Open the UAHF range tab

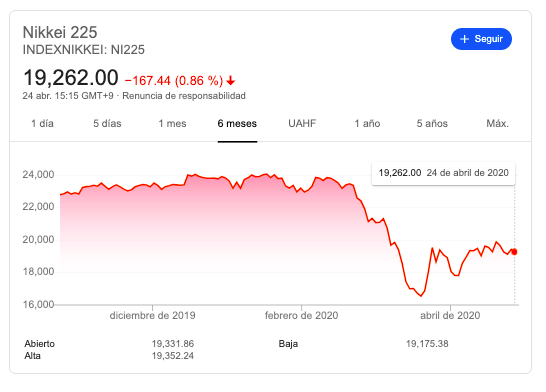point(302,124)
